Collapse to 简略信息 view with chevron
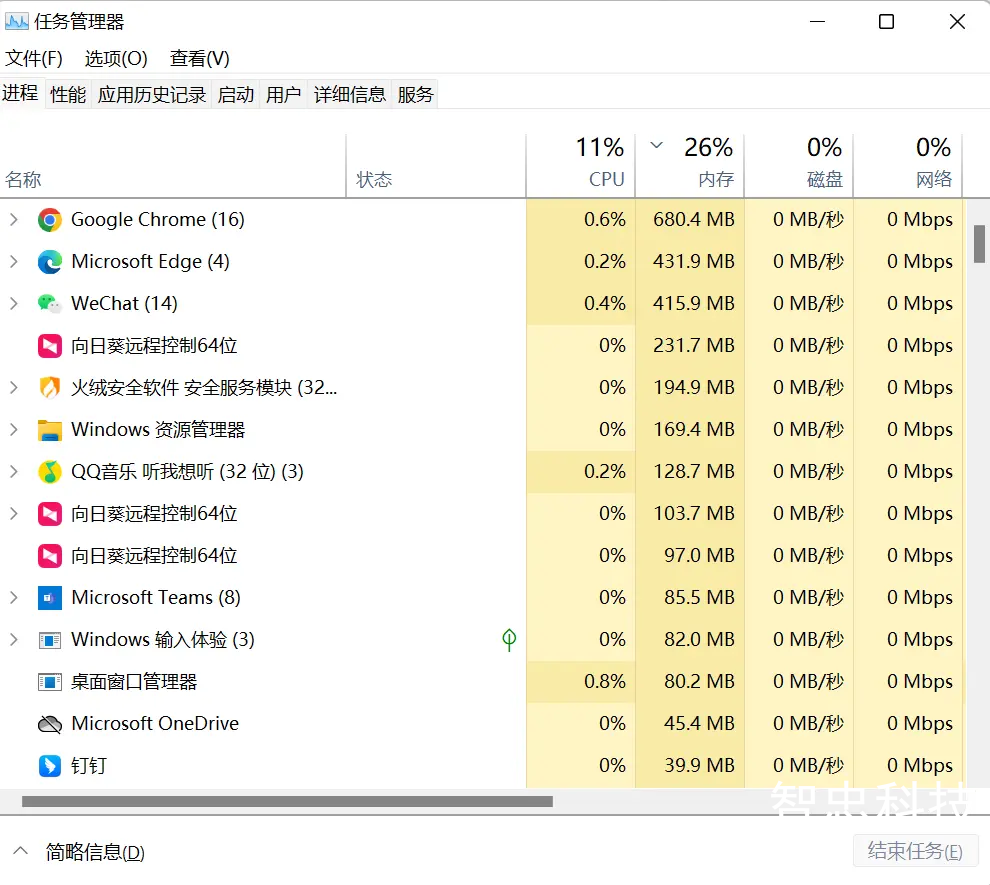 coord(20,851)
